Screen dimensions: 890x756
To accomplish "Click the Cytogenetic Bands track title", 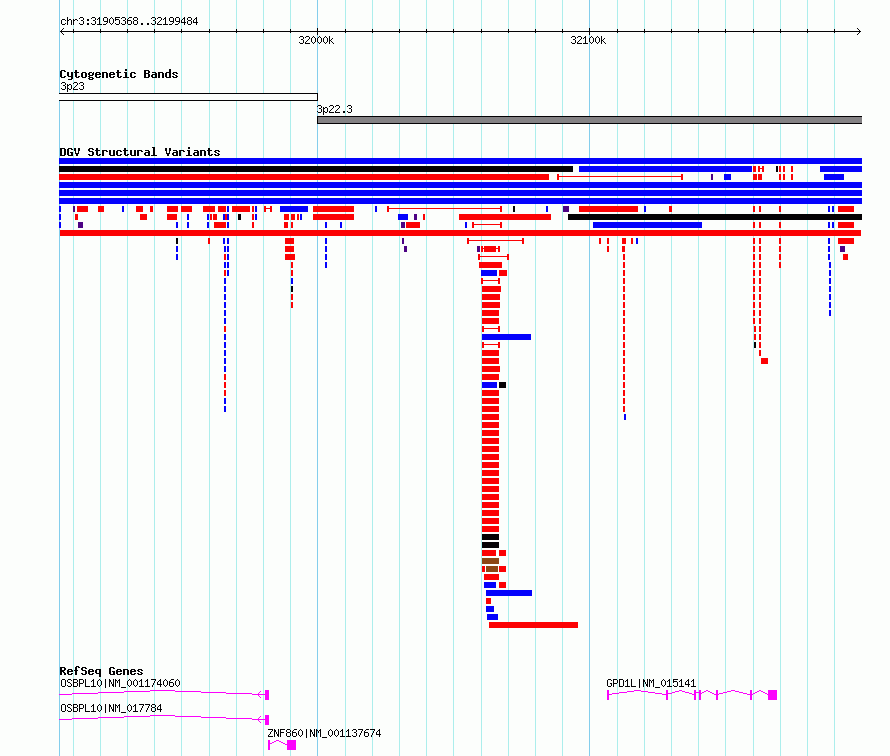I will (119, 74).
